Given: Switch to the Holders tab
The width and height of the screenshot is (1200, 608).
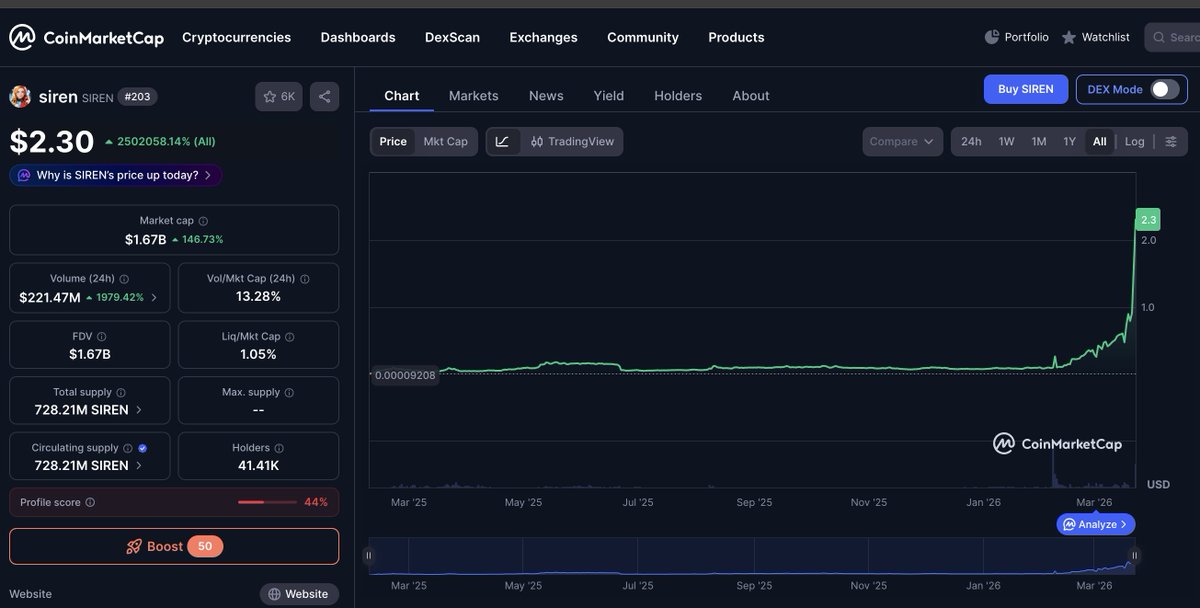Looking at the screenshot, I should point(678,96).
